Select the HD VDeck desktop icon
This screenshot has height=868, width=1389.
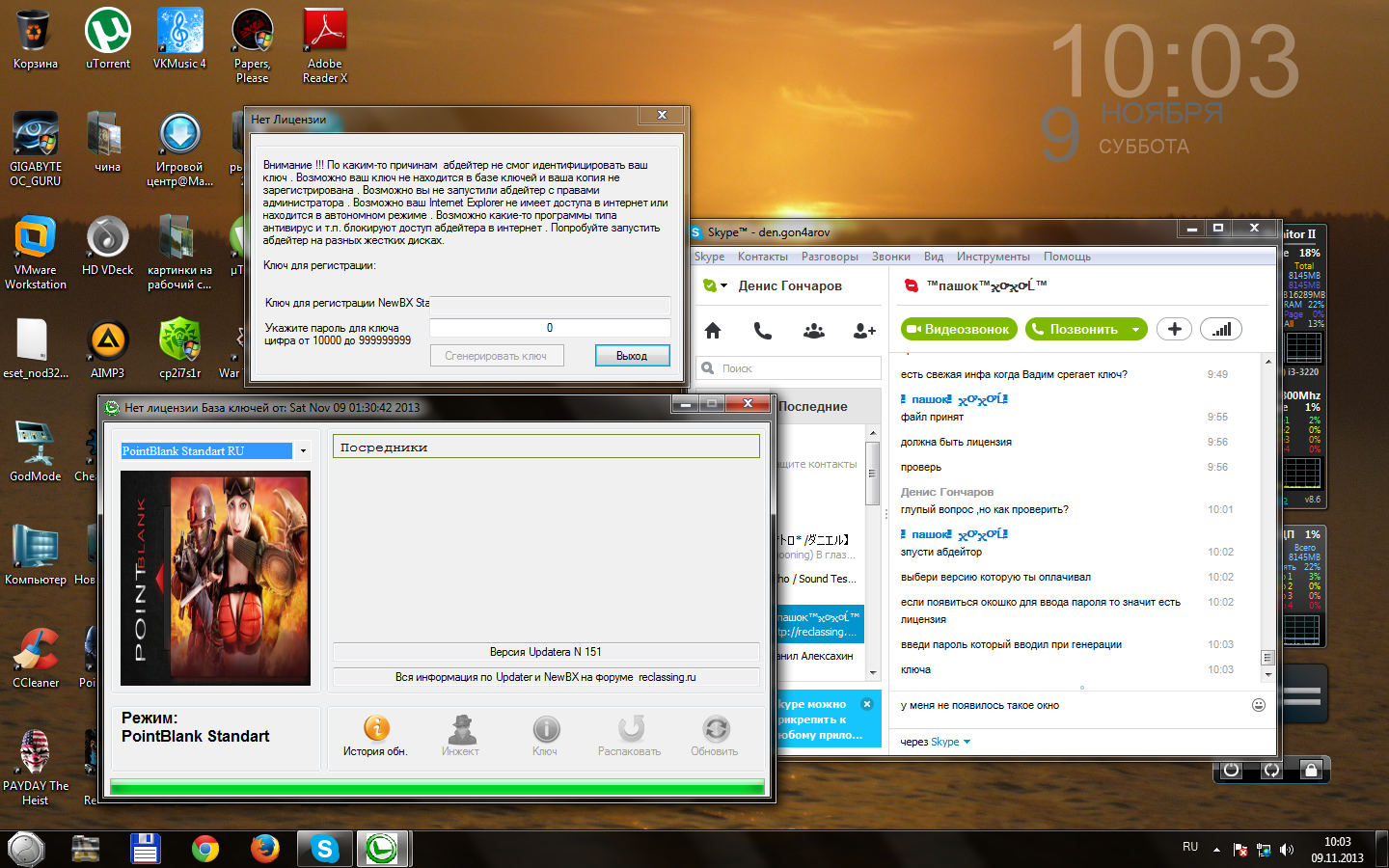pos(108,247)
